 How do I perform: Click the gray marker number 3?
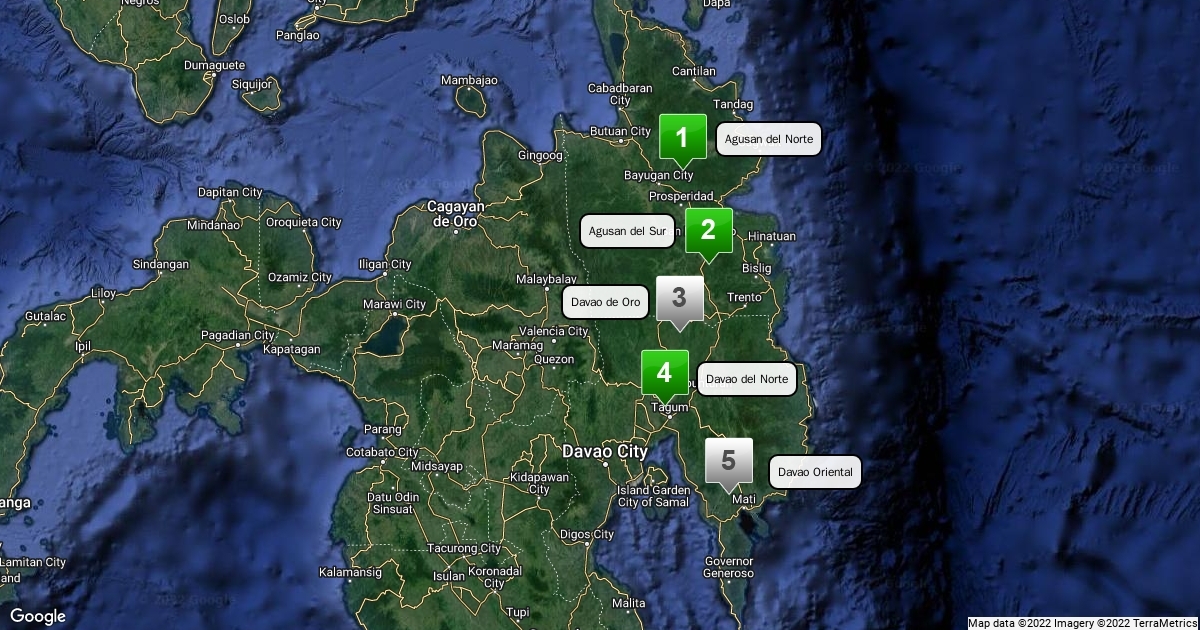679,298
